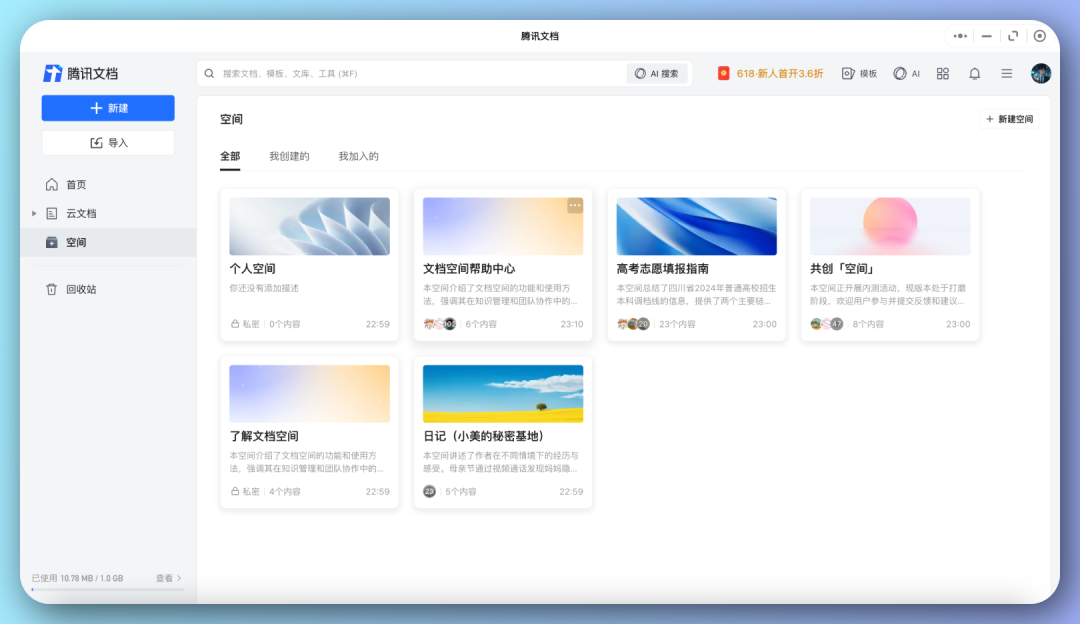Click the storage usage progress bar
This screenshot has height=624, width=1080.
[108, 590]
